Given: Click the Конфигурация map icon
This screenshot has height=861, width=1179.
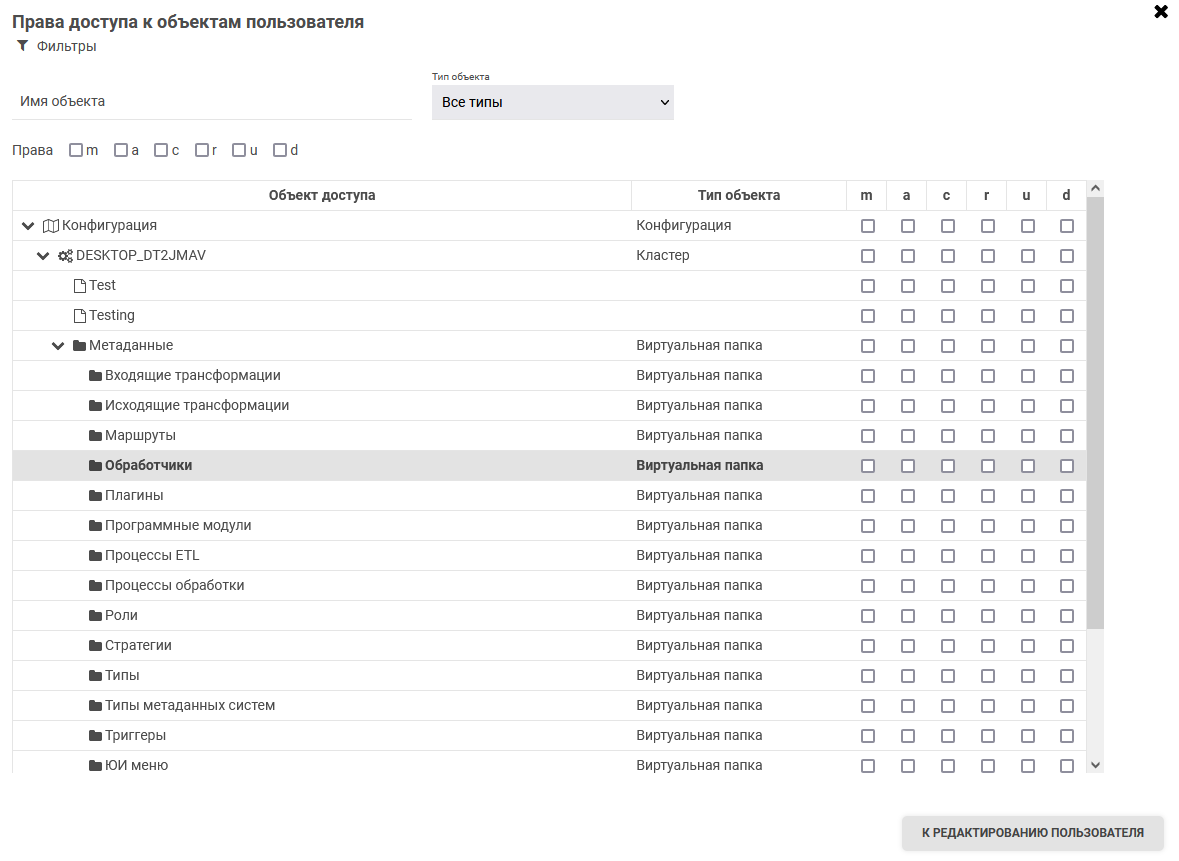Looking at the screenshot, I should point(51,226).
